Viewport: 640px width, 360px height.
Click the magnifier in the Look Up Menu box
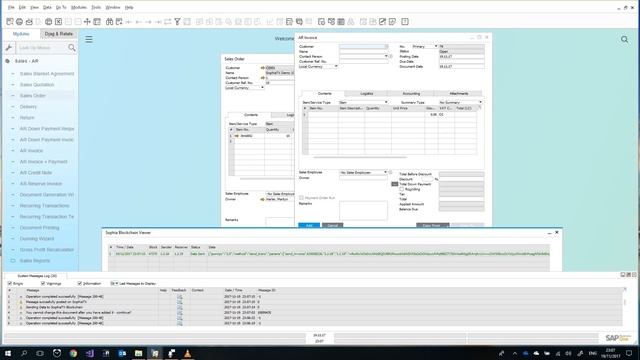point(72,48)
